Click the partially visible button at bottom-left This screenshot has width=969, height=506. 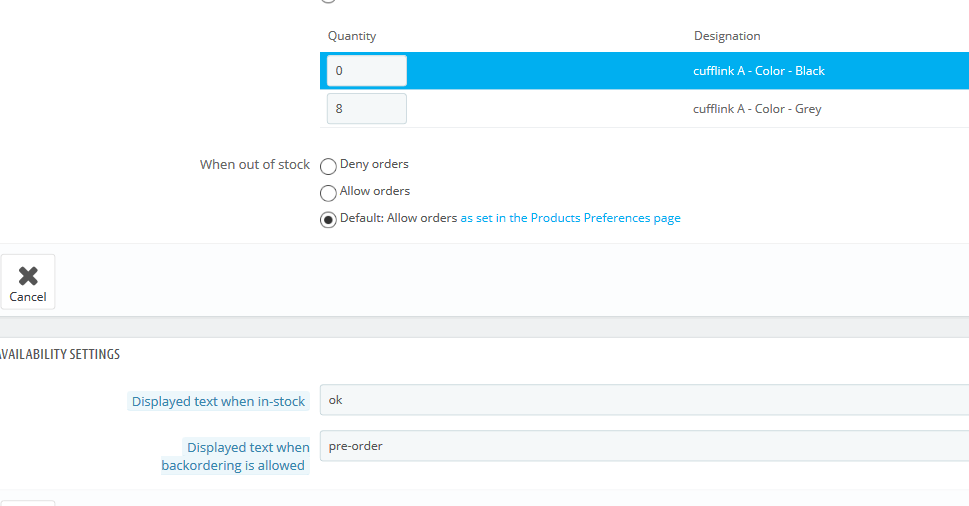pos(27,502)
